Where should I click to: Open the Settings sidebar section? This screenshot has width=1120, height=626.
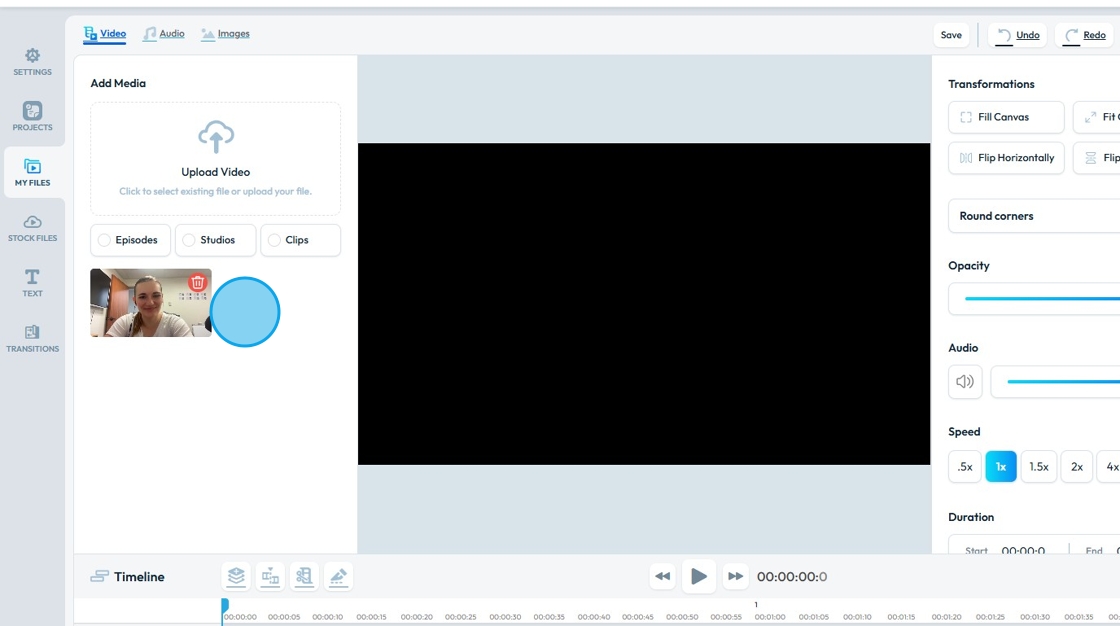click(x=32, y=62)
